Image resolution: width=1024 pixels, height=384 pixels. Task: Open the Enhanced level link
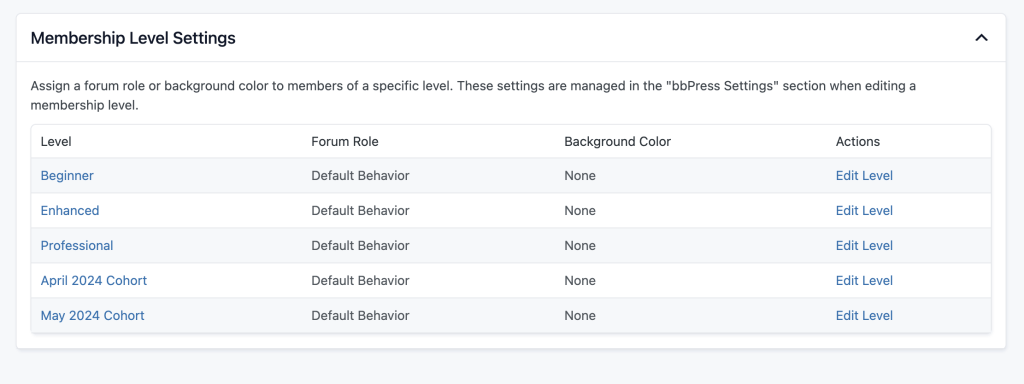(70, 210)
